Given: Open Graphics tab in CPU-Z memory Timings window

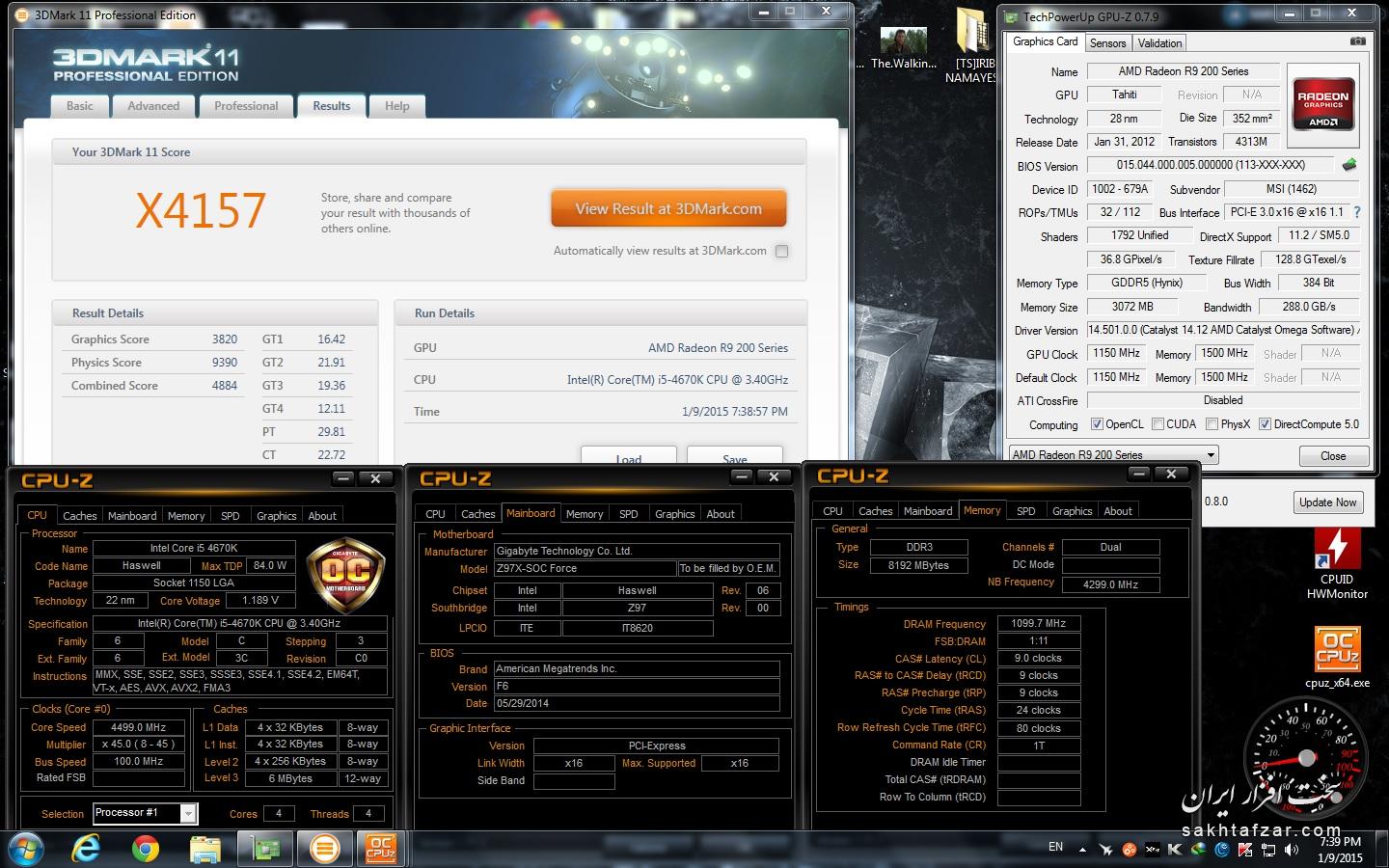Looking at the screenshot, I should (x=1072, y=511).
